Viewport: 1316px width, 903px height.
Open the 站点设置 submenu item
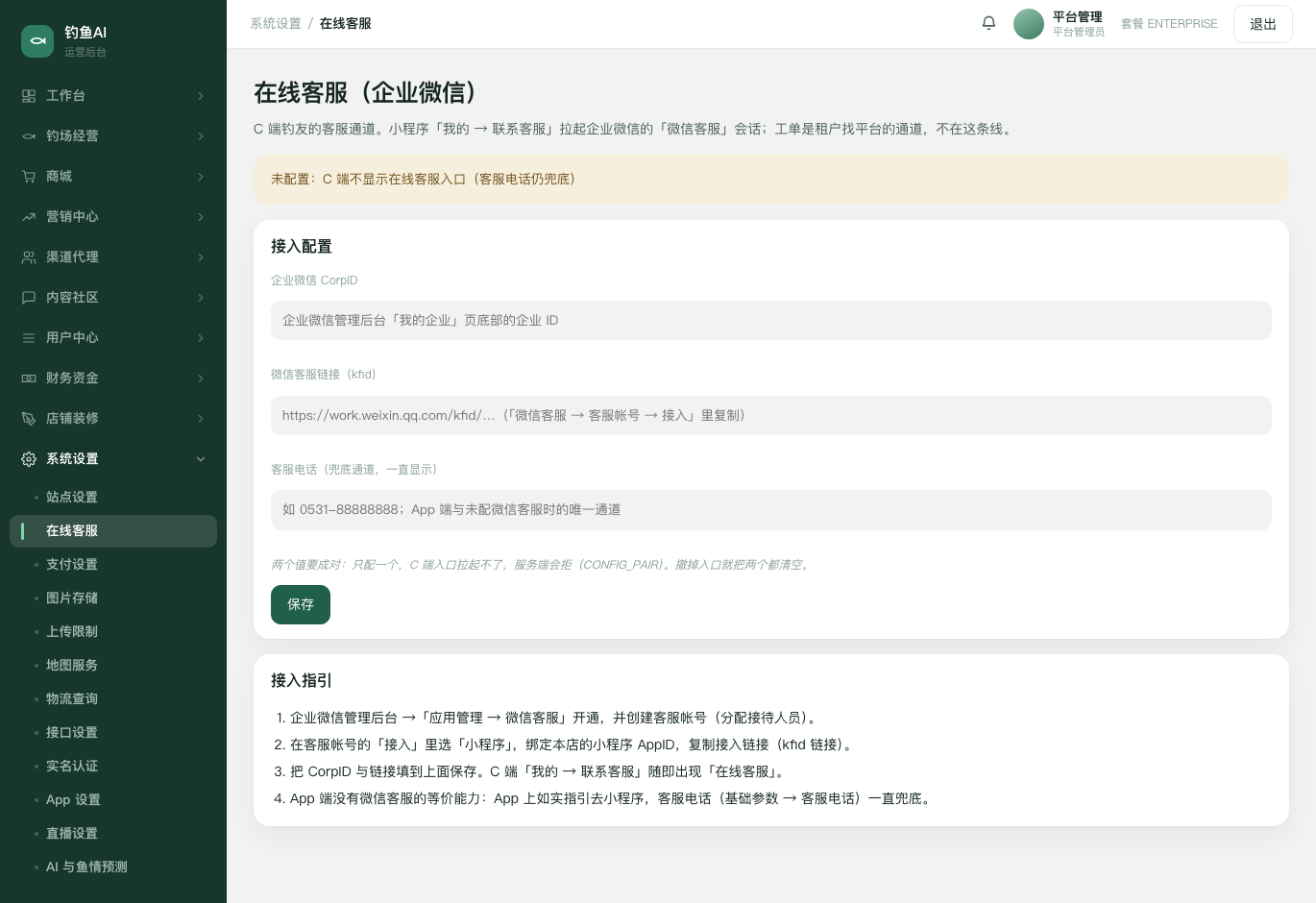[113, 498]
